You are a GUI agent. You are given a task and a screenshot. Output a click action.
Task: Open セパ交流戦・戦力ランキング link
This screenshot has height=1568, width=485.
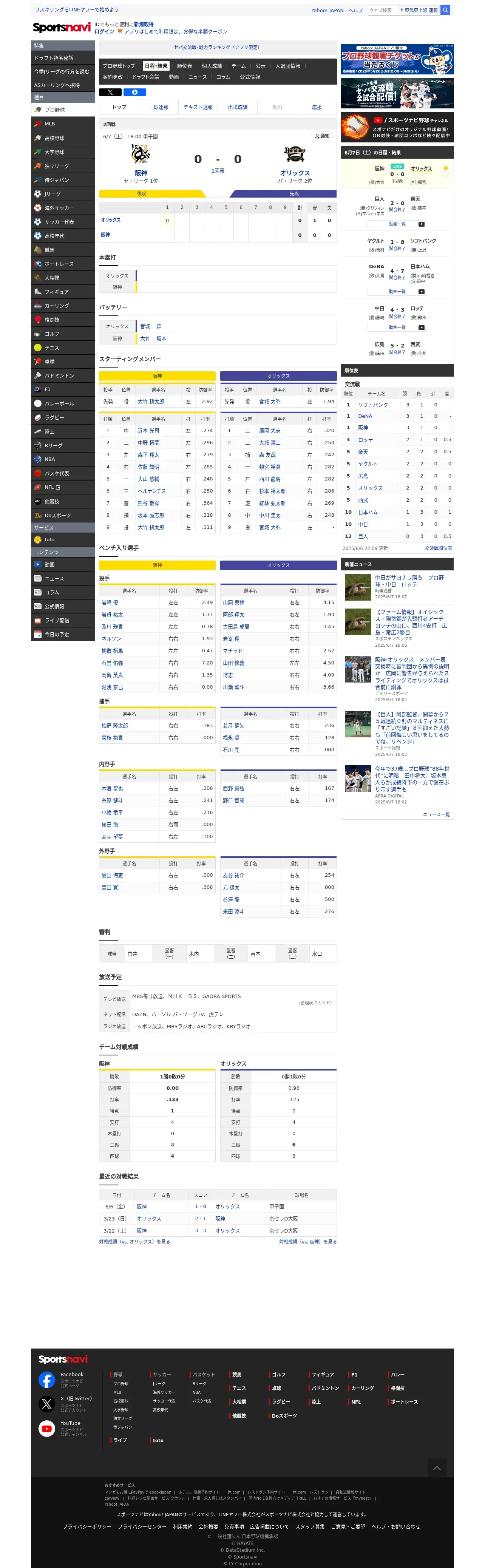click(217, 47)
